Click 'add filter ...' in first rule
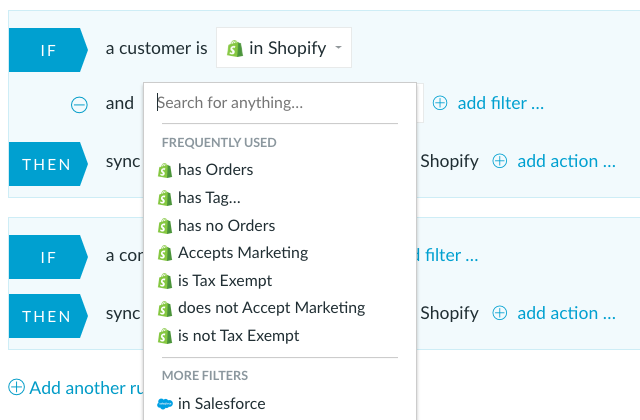 click(500, 103)
